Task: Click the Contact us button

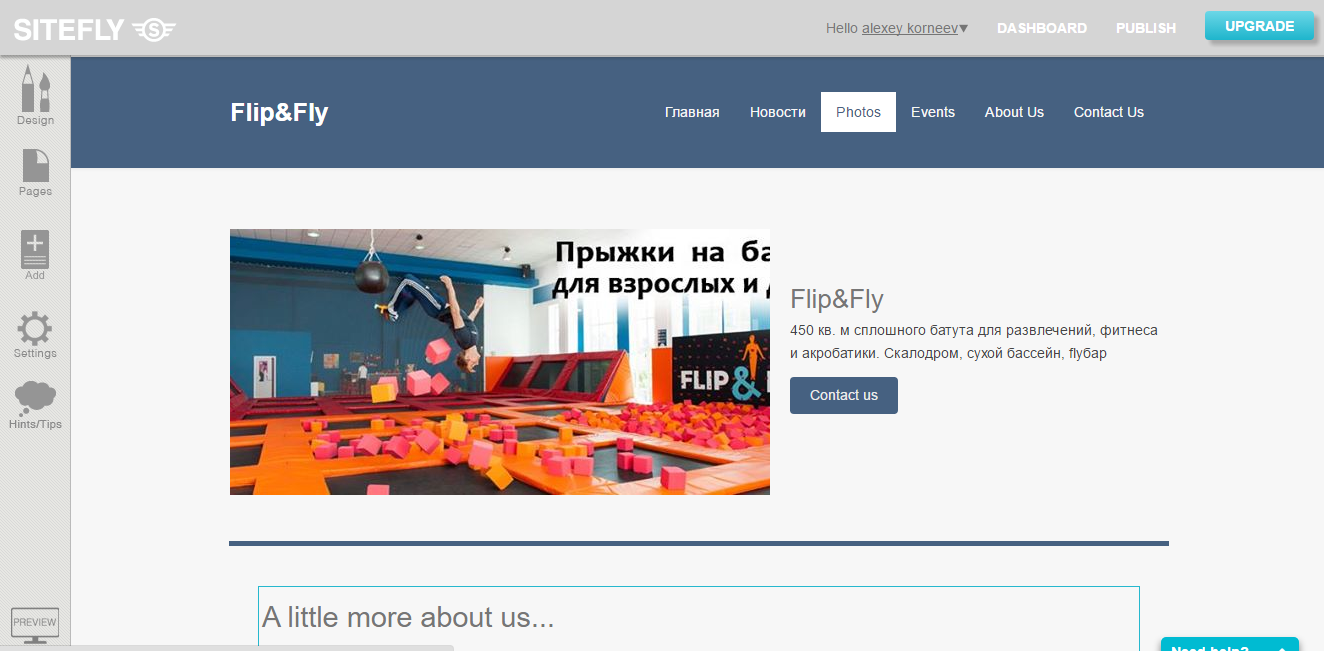Action: 844,395
